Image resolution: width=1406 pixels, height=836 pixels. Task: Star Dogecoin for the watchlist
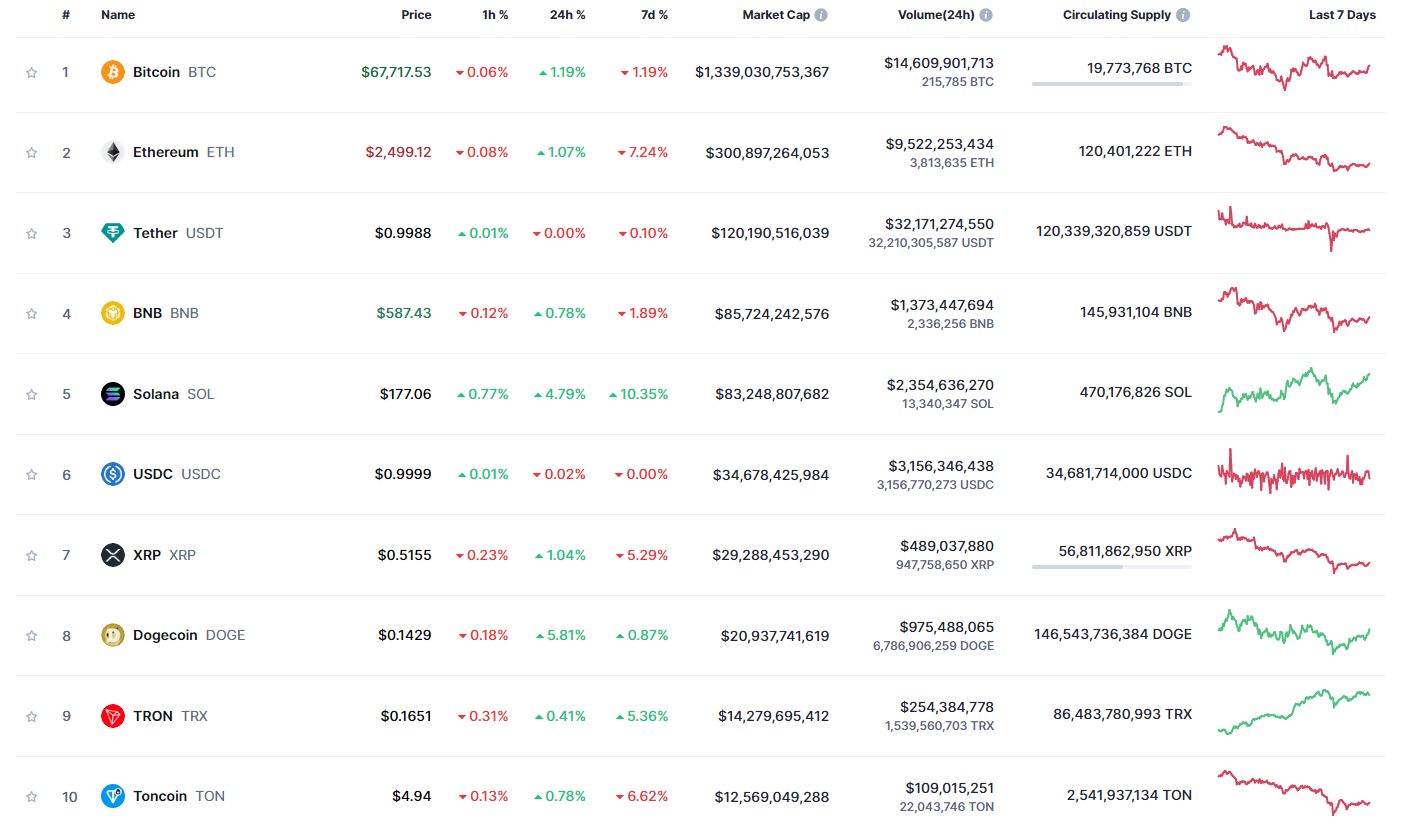32,635
